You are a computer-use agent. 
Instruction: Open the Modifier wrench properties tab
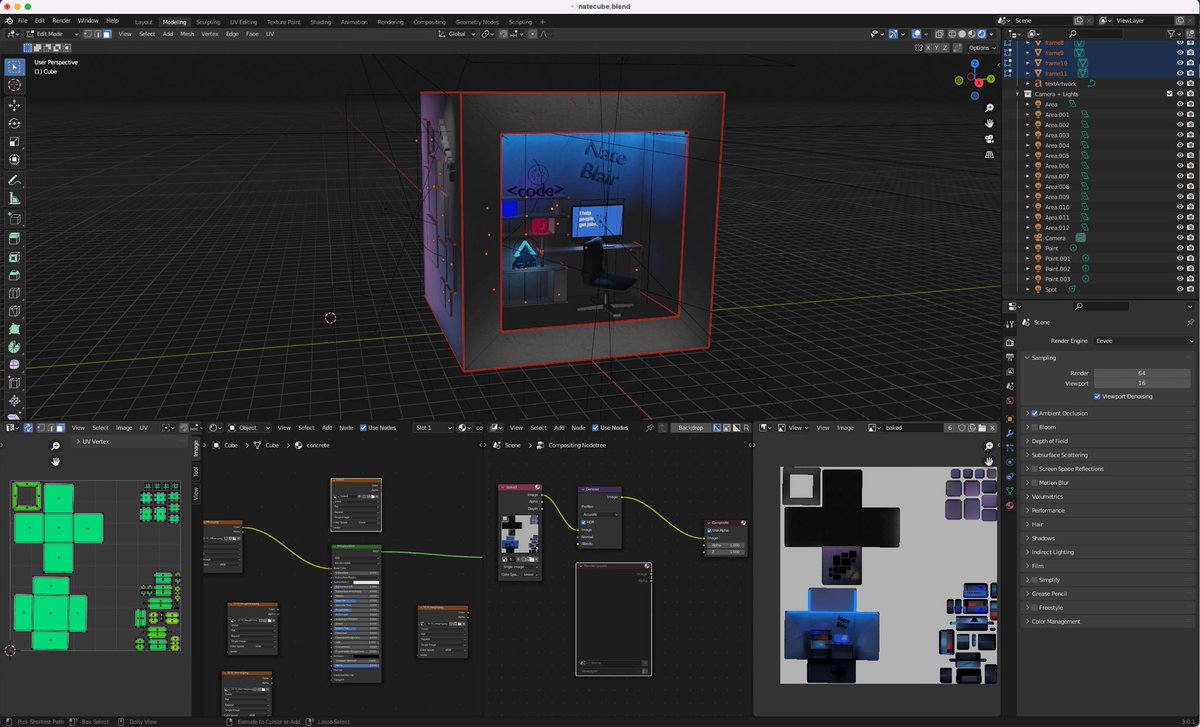[x=1010, y=434]
